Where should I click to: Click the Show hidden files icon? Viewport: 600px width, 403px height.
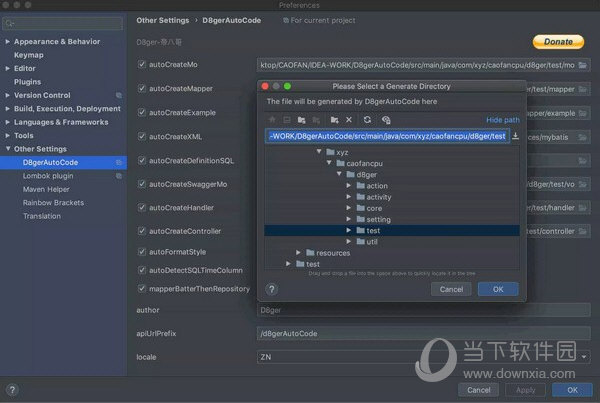[x=386, y=120]
